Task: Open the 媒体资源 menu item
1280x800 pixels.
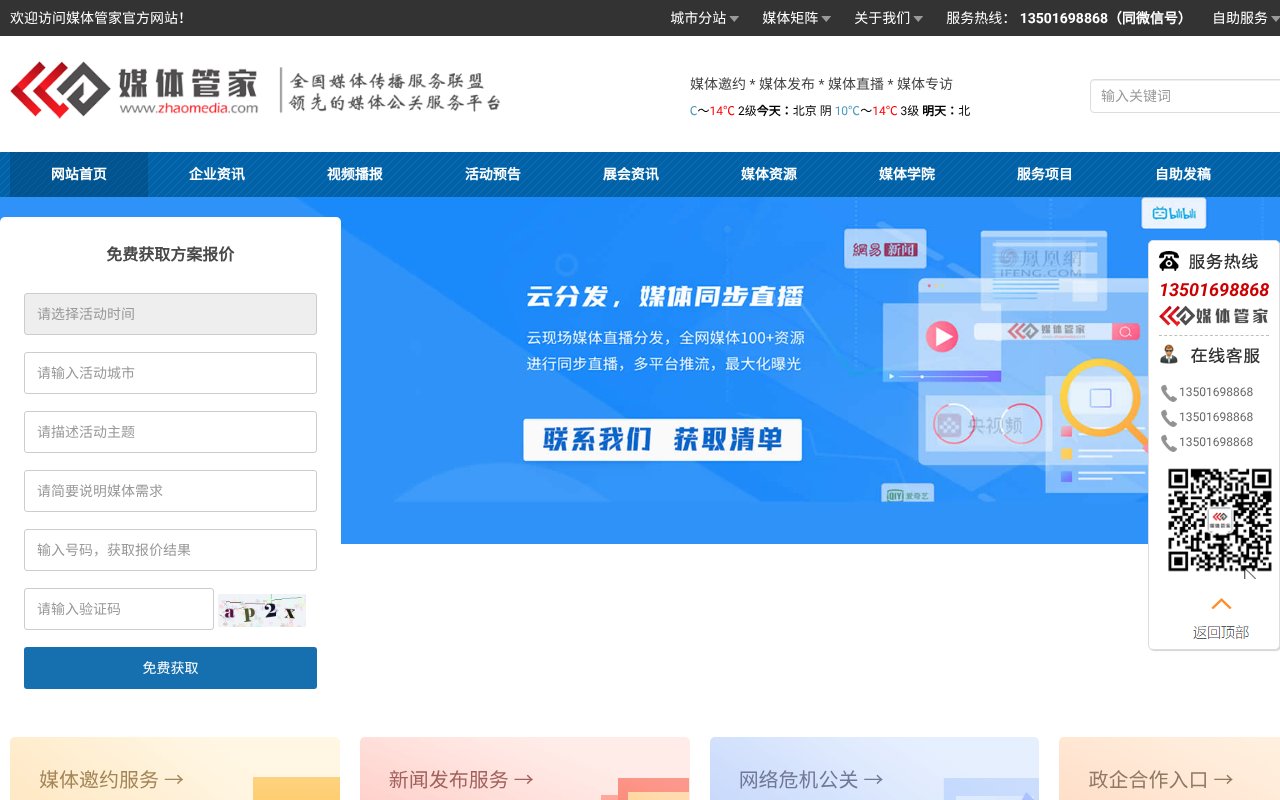Action: 769,173
